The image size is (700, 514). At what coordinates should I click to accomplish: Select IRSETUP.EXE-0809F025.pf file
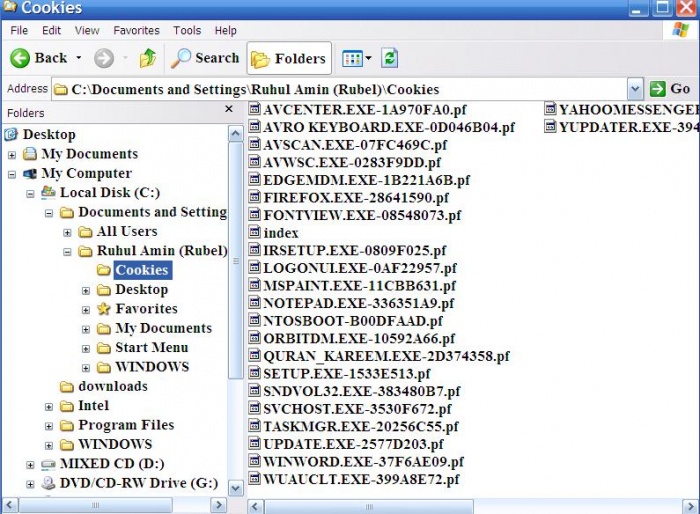(x=354, y=251)
